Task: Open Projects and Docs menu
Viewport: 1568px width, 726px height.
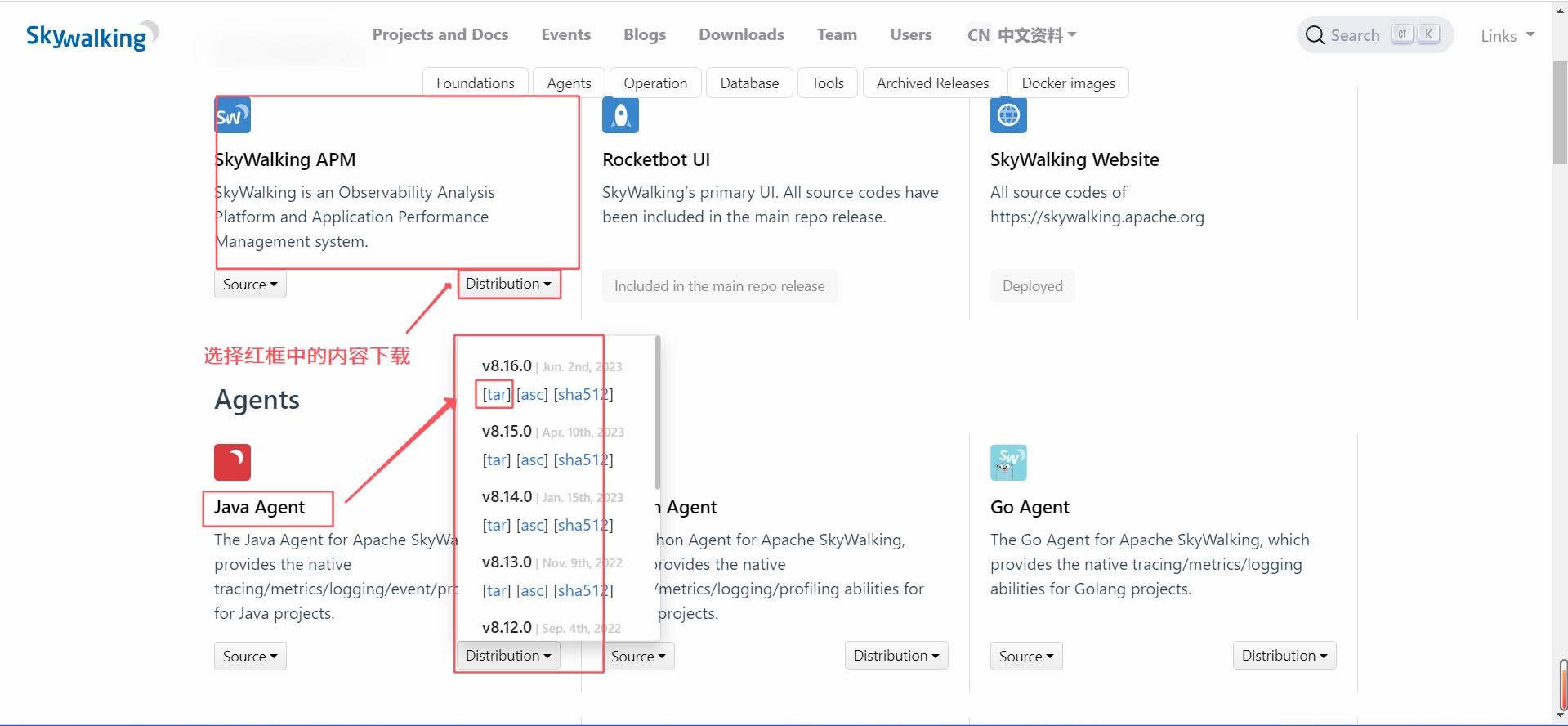Action: pyautogui.click(x=440, y=34)
